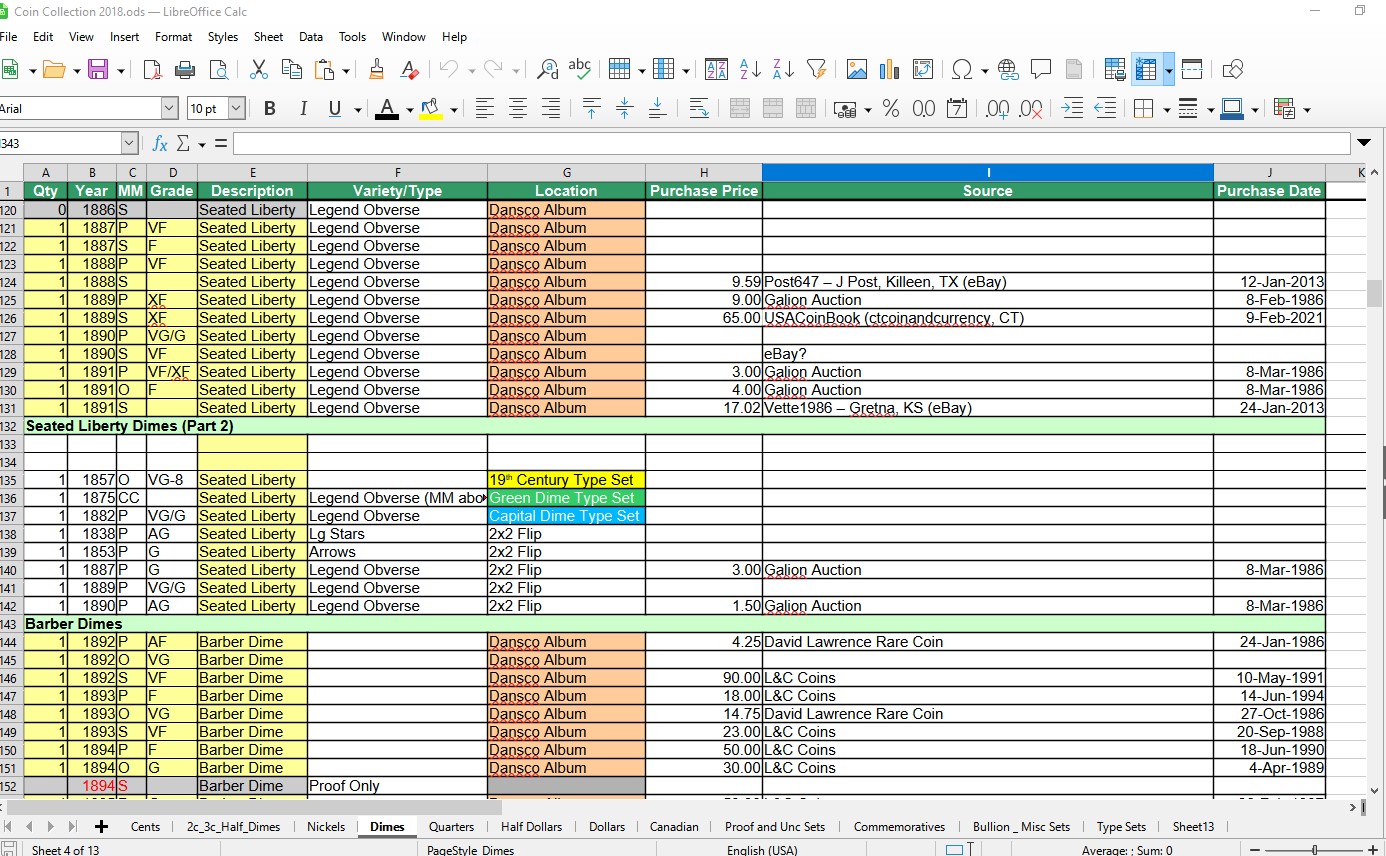The image size is (1386, 856).
Task: Open the Data menu
Action: tap(311, 37)
